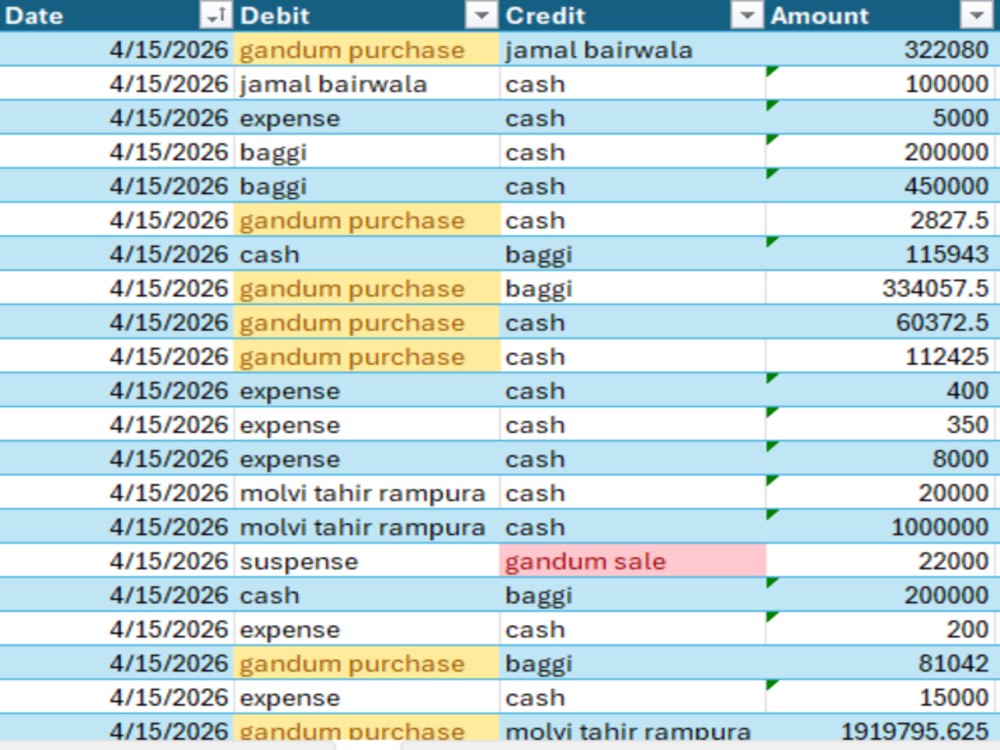Select 'gandum purchase' in the 334057.5 row
Viewport: 1000px width, 750px height.
367,288
